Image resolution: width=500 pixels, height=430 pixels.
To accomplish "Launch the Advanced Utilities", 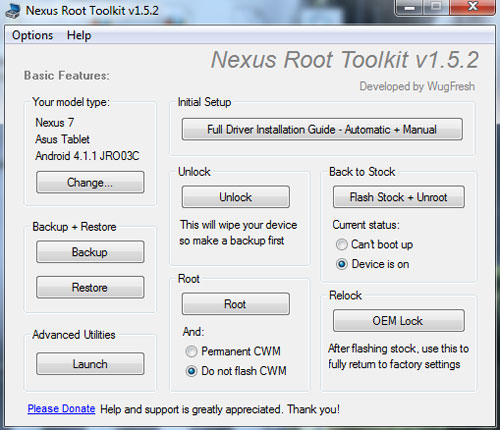I will pyautogui.click(x=90, y=364).
